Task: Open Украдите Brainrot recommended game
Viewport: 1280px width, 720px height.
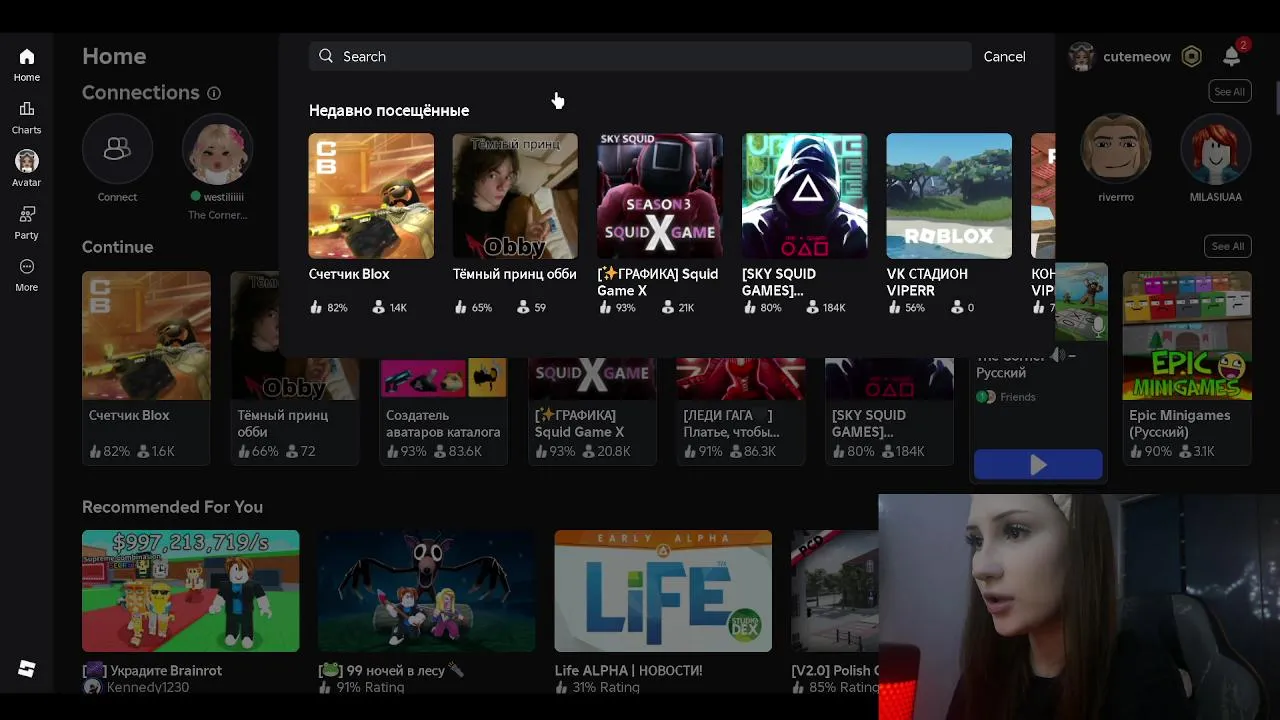Action: coord(190,591)
